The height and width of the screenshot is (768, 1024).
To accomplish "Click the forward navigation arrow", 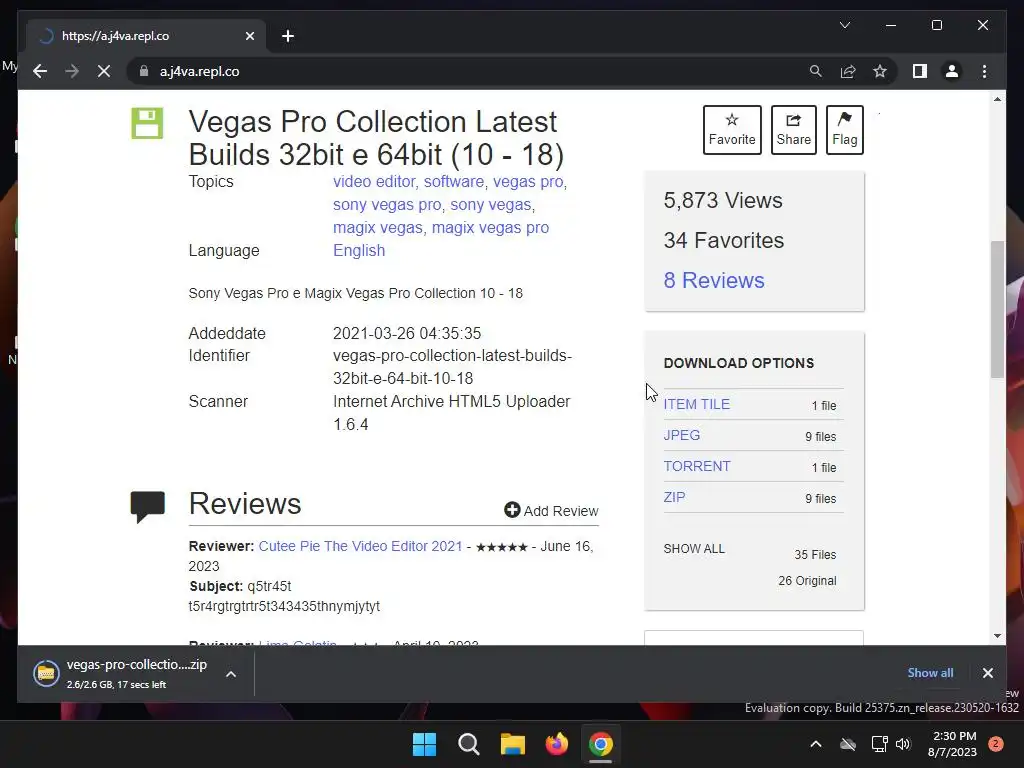I will (72, 71).
